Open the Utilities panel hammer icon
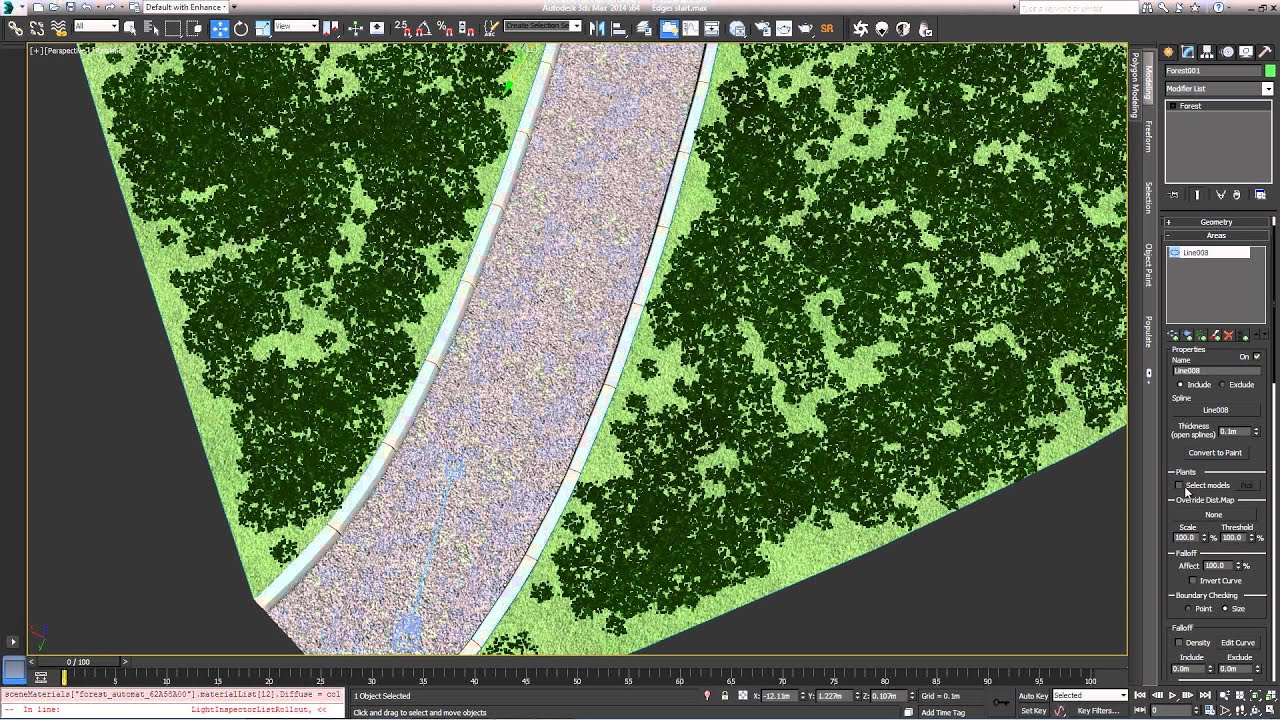 [x=1265, y=52]
